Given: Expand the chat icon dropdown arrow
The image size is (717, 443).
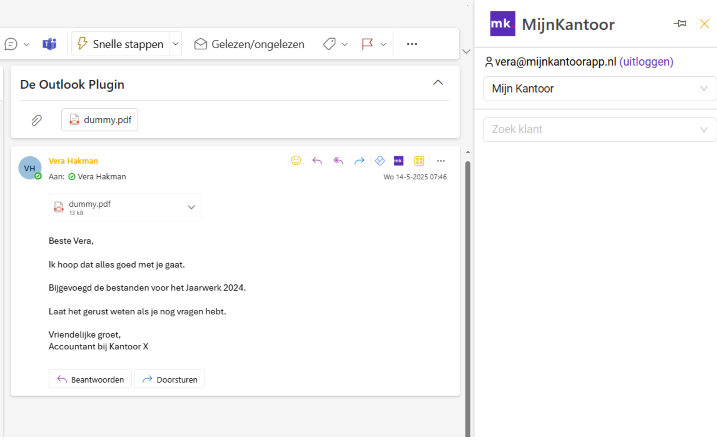Looking at the screenshot, I should 27,44.
